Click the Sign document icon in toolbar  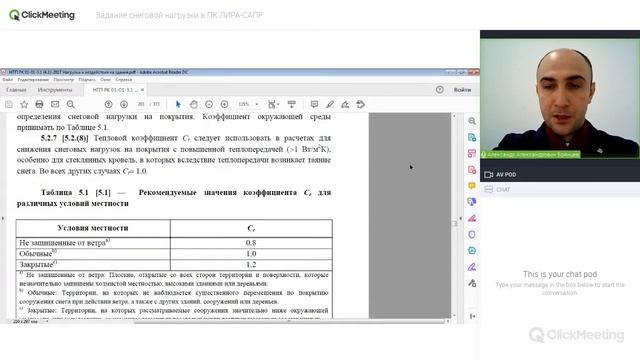pos(345,104)
